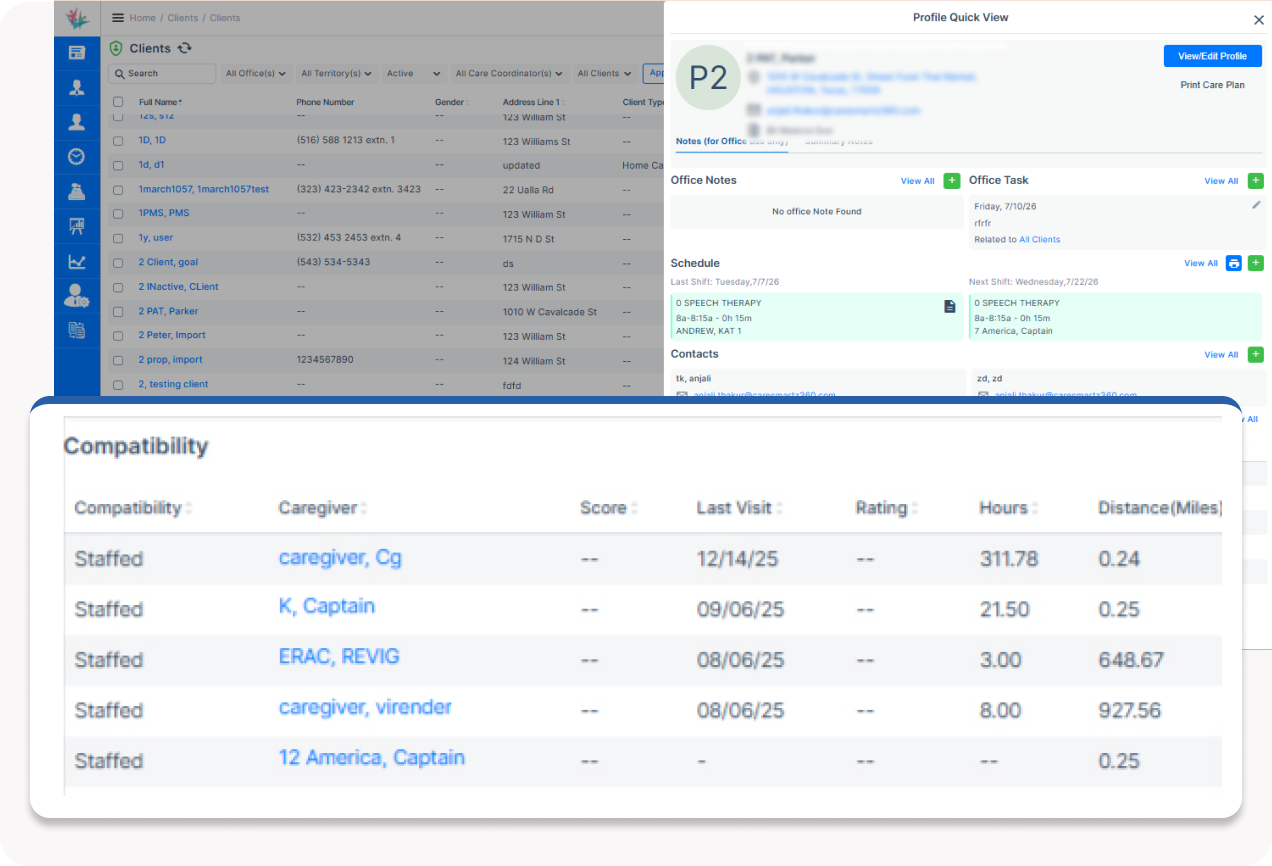Open the documents icon at bottom of sidebar
The image size is (1272, 866).
point(77,330)
